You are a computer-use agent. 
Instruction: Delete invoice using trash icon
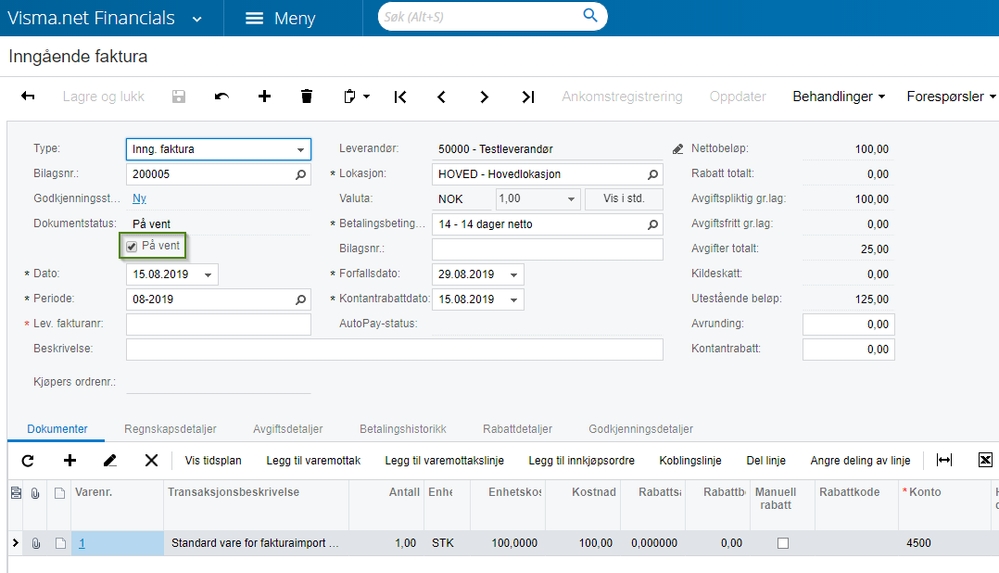coord(306,97)
